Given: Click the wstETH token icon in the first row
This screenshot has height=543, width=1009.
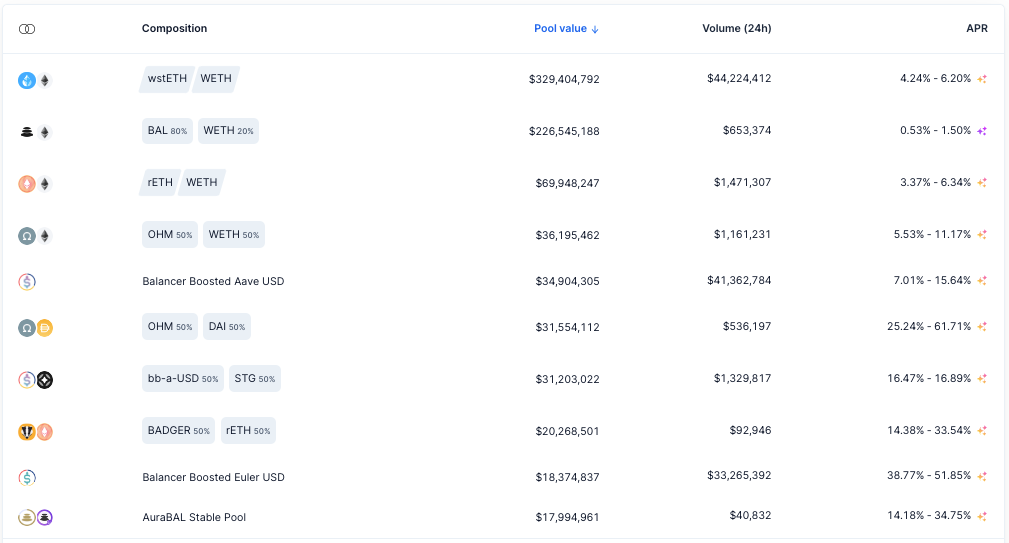Looking at the screenshot, I should (x=26, y=80).
